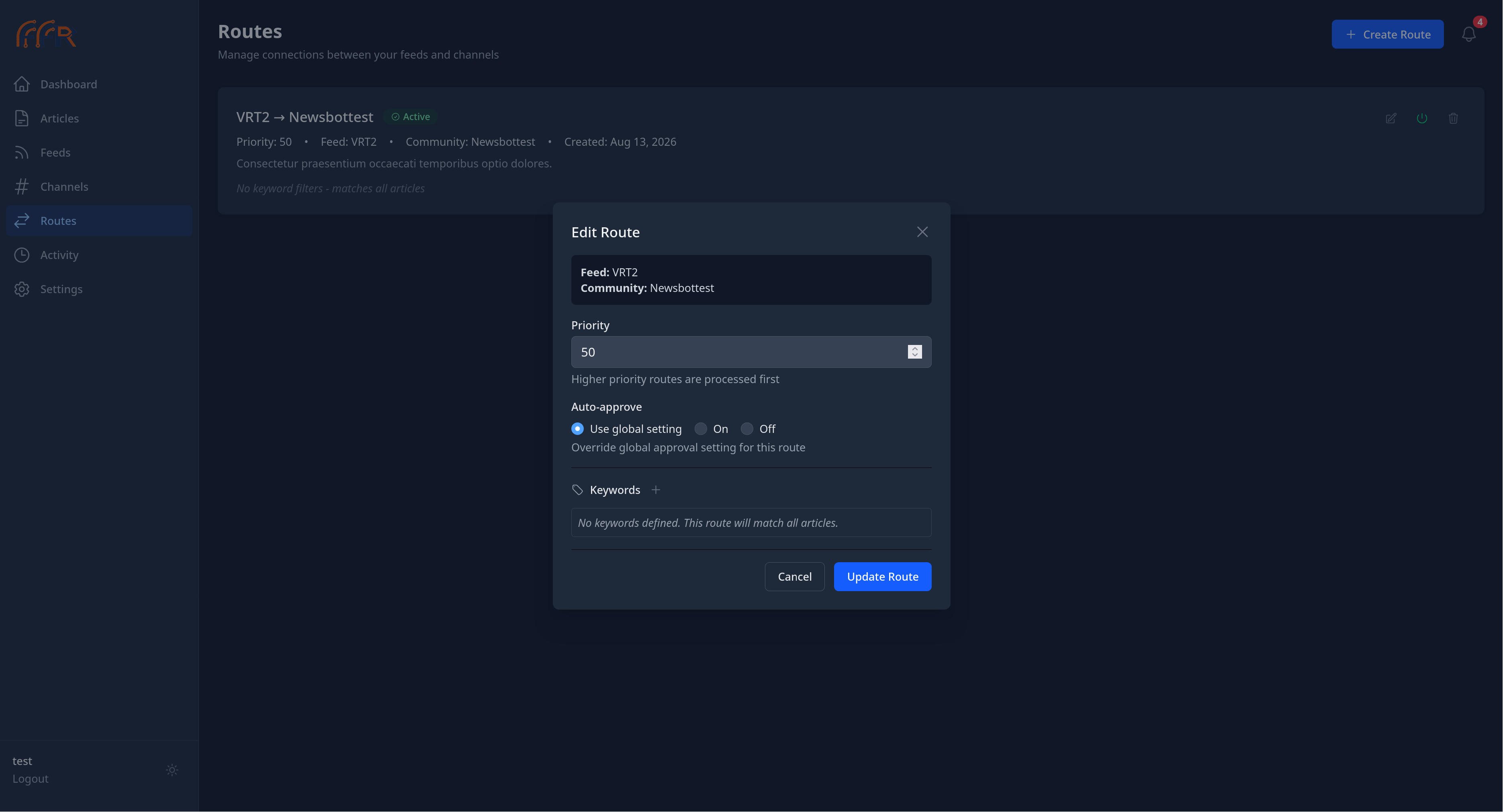Adjust priority with the stepper arrows
Screen dimensions: 1503x812
[915, 352]
